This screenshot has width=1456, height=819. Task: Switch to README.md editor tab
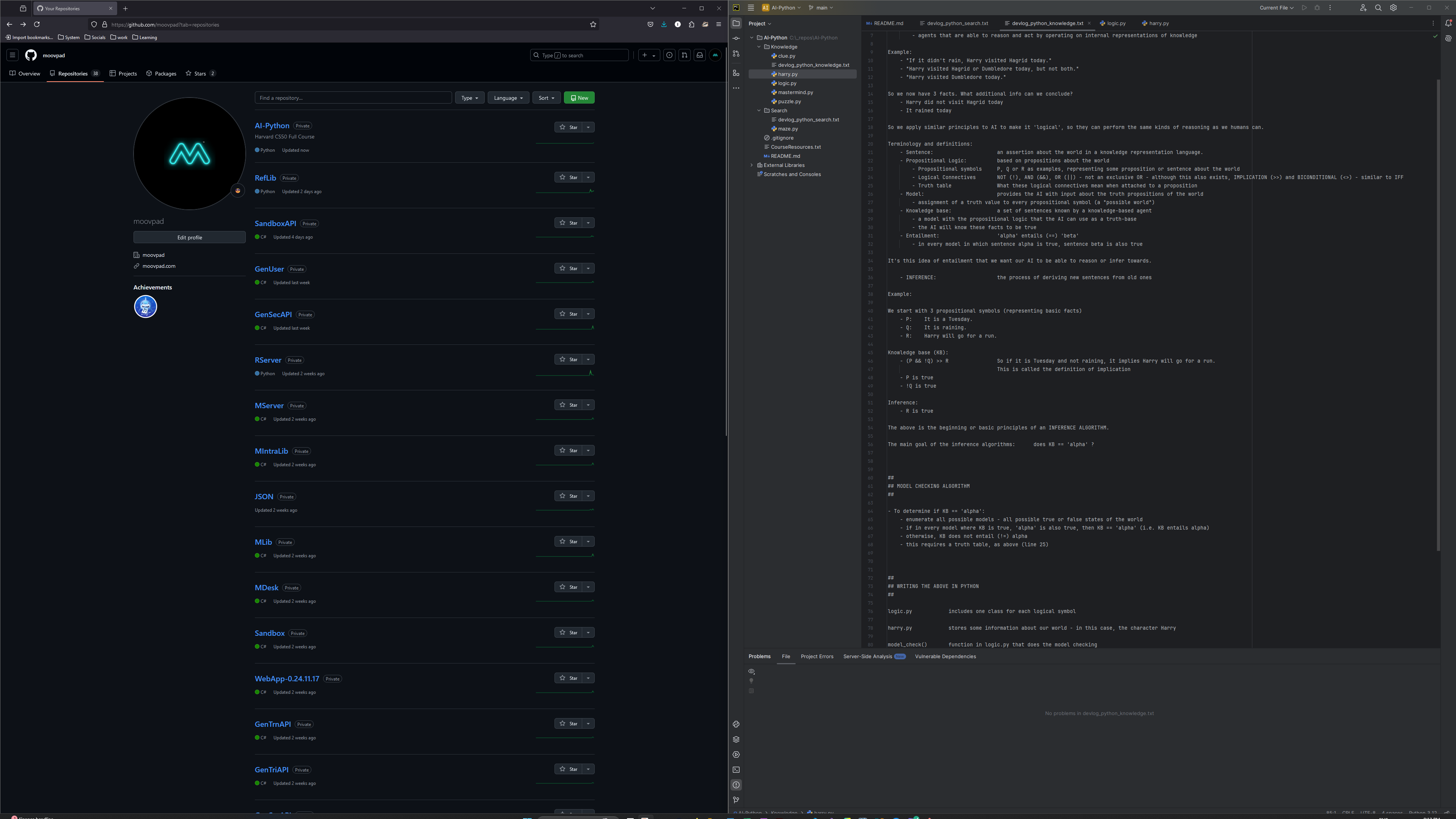coord(884,23)
